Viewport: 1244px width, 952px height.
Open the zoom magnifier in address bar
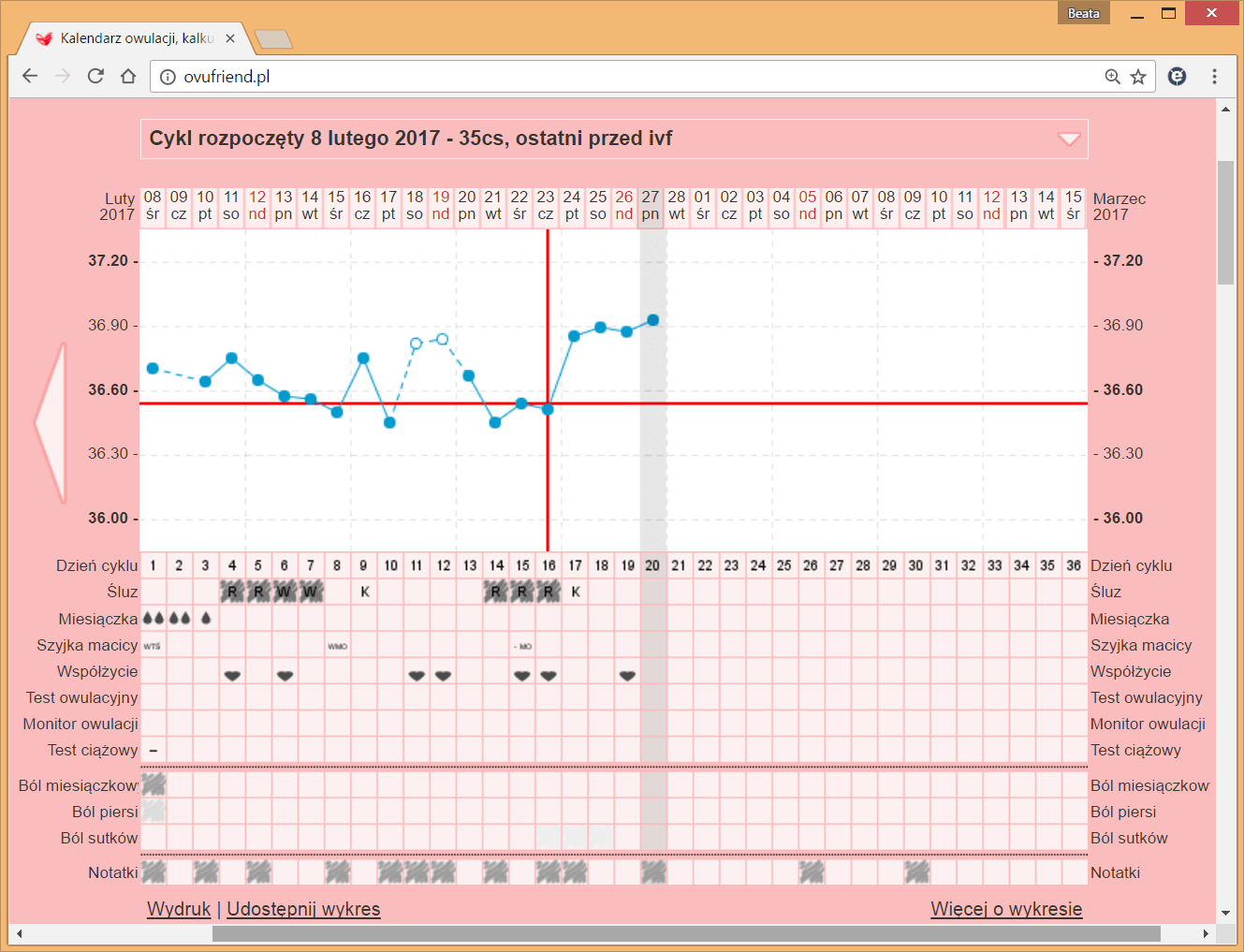pos(1112,77)
